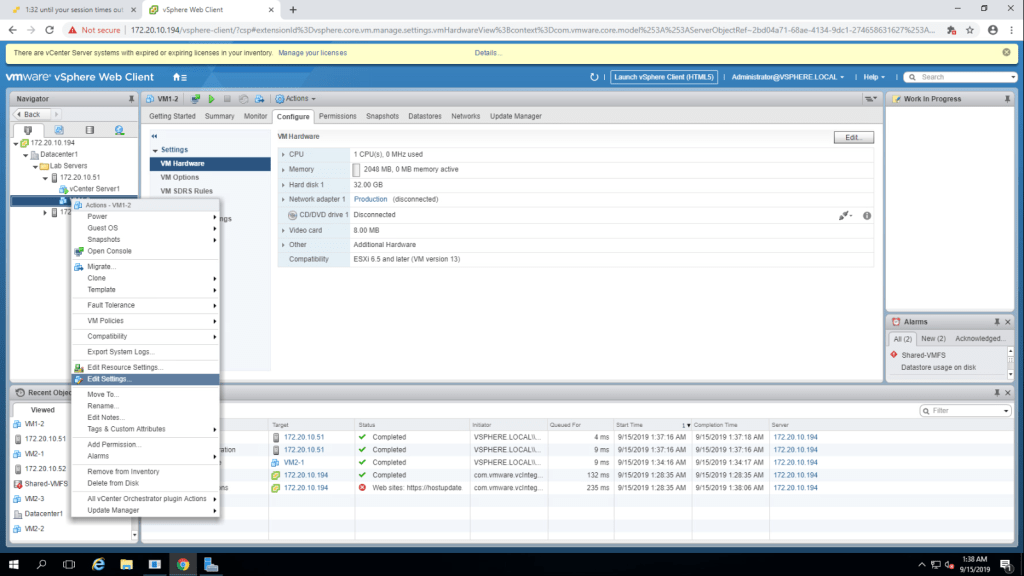Switch to the VMs and Templates navigator icon
Image resolution: width=1024 pixels, height=576 pixels.
pyautogui.click(x=59, y=130)
